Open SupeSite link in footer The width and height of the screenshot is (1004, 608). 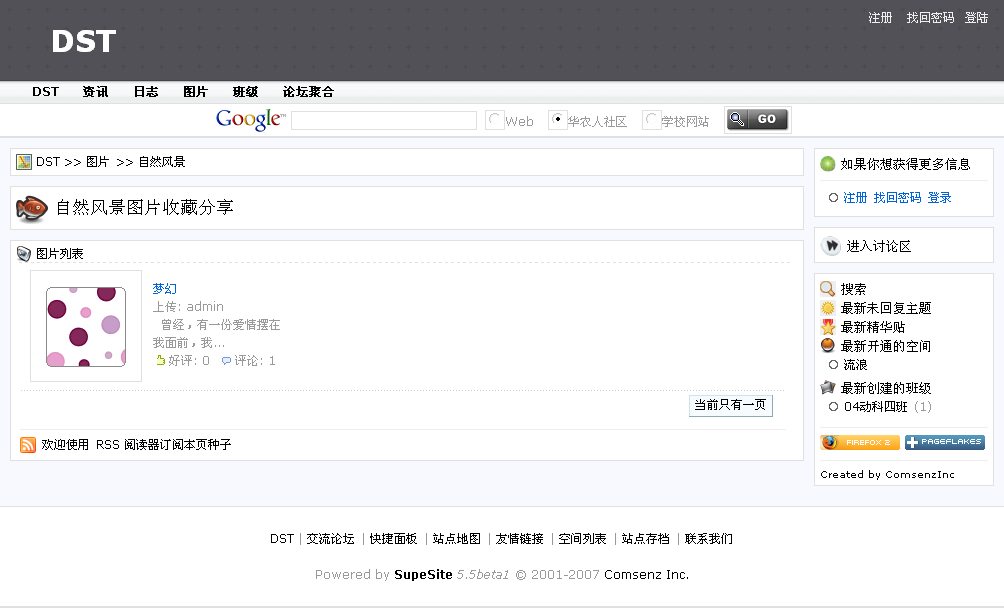pyautogui.click(x=423, y=575)
